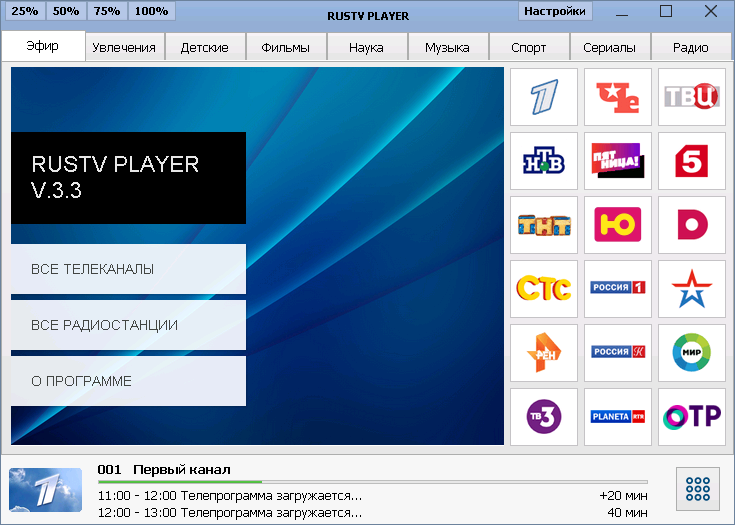735x525 pixels.
Task: Close the RUSTV PLAYER window
Action: coord(711,11)
